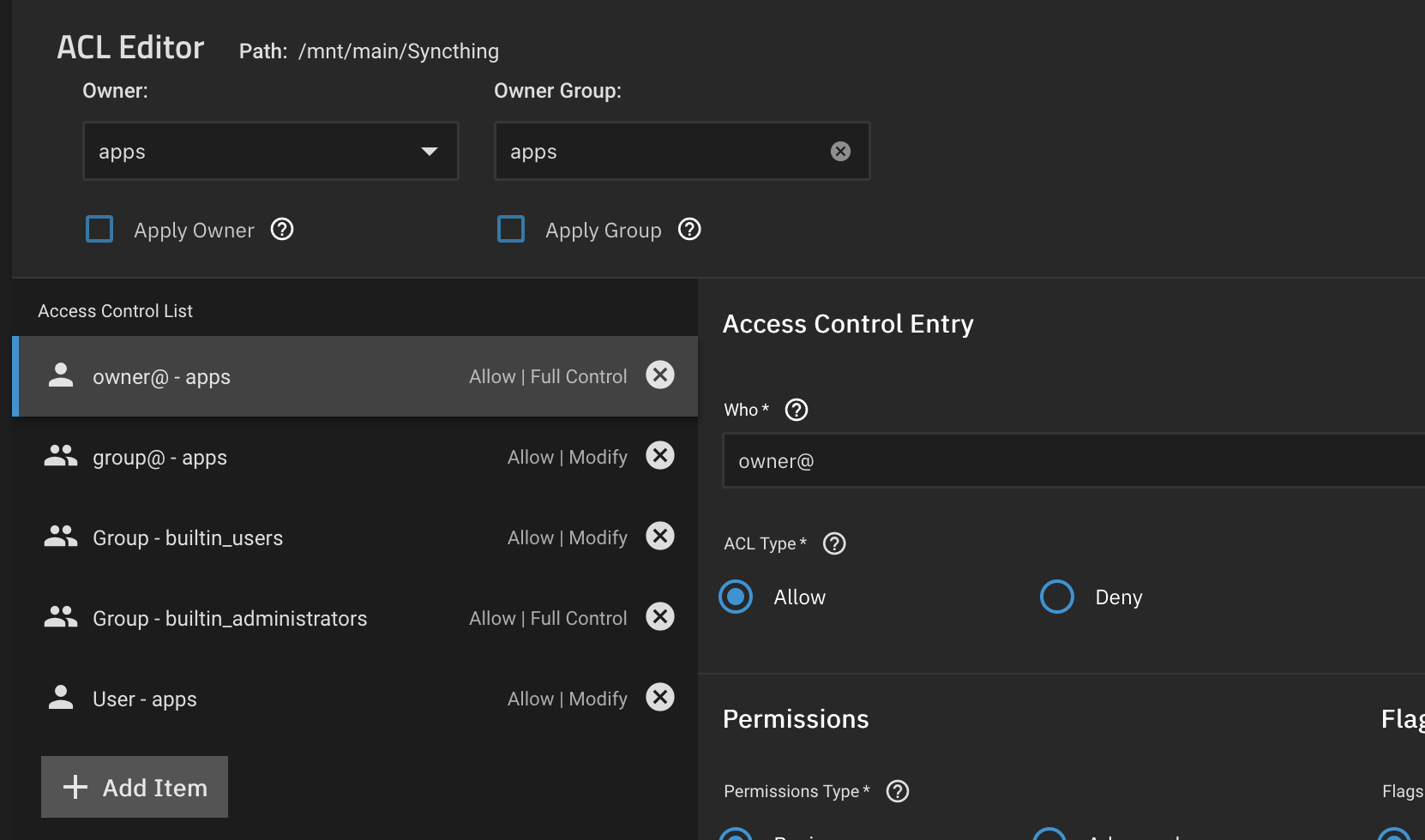Select the Deny ACL type

coord(1057,597)
